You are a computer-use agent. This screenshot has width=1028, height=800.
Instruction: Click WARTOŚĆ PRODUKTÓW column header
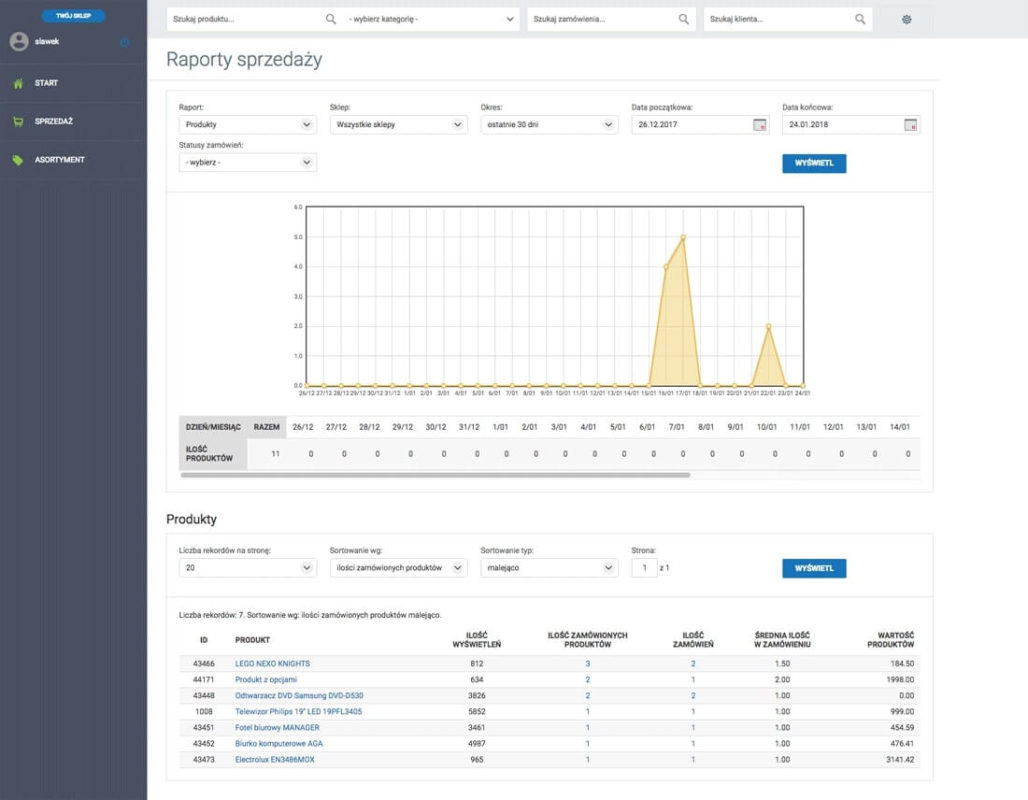[890, 640]
